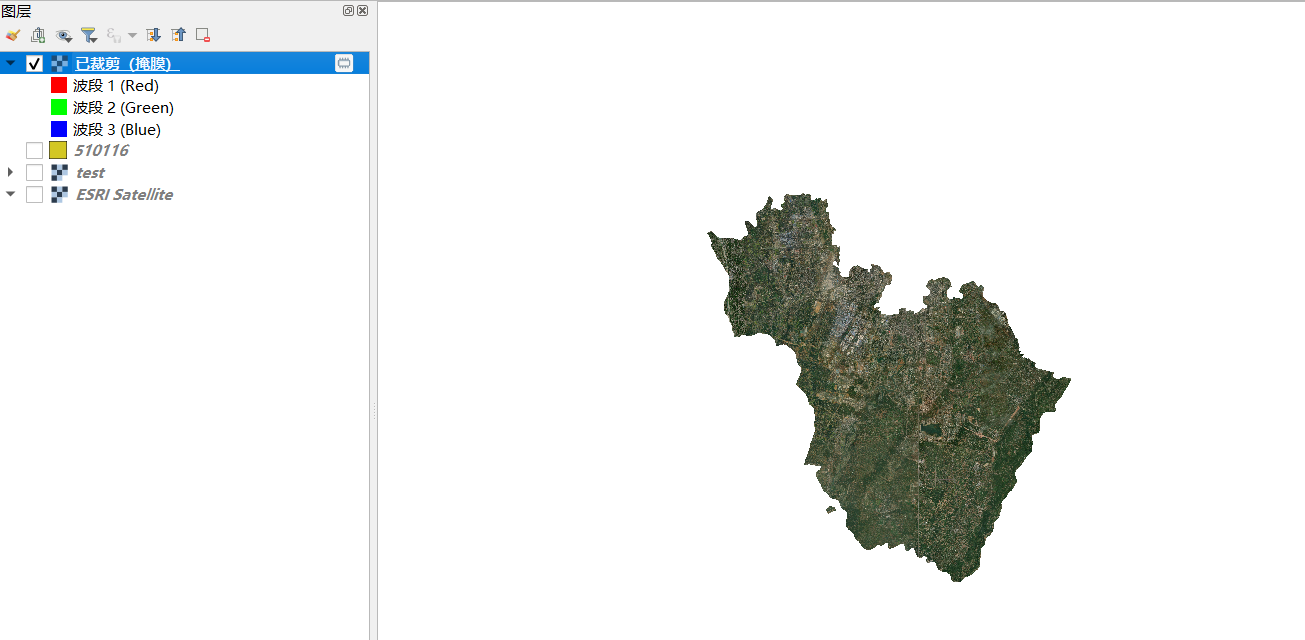The image size is (1305, 640).
Task: Select the test layer name
Action: 90,172
